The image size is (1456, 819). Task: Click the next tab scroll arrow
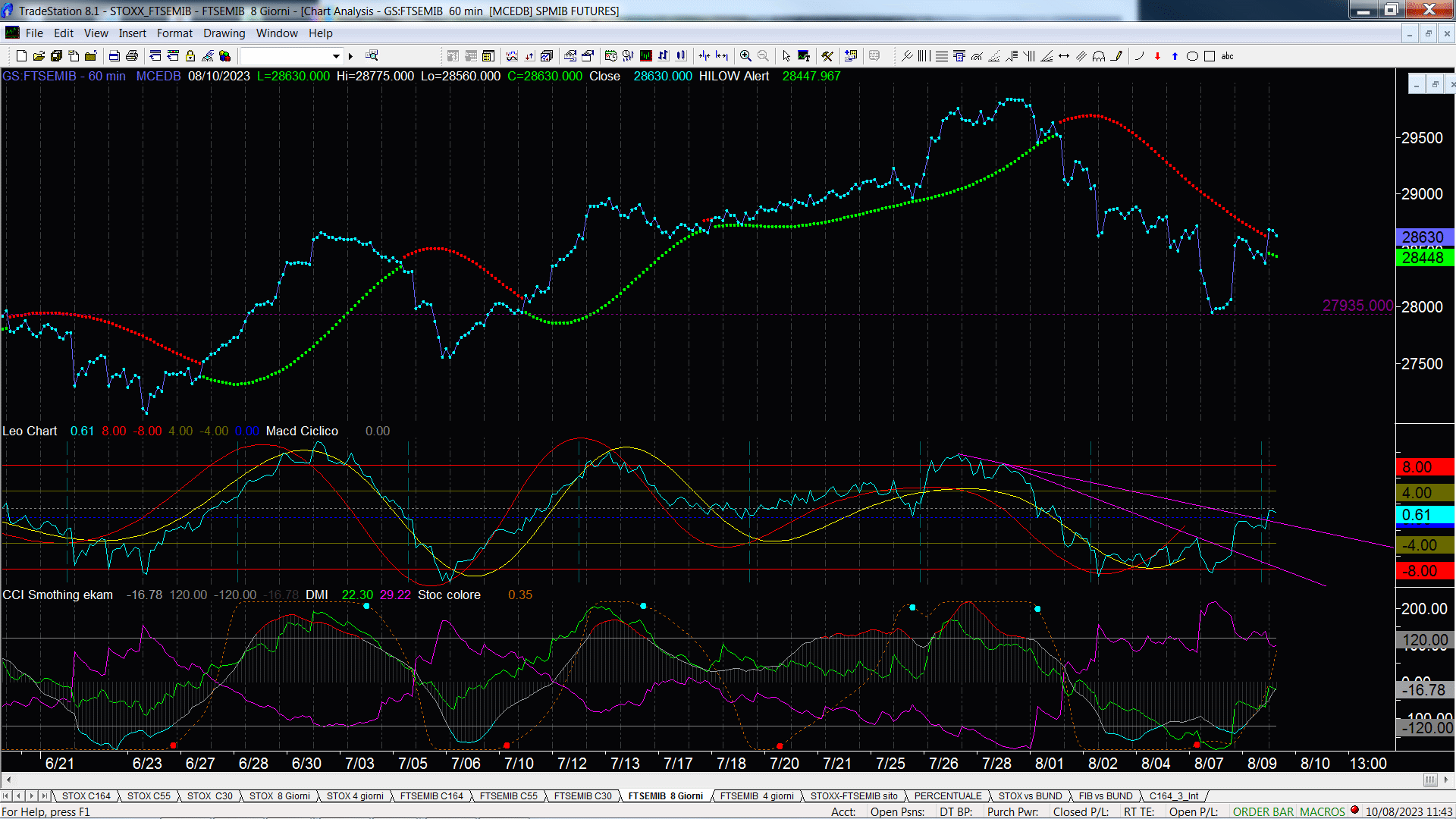coord(31,795)
